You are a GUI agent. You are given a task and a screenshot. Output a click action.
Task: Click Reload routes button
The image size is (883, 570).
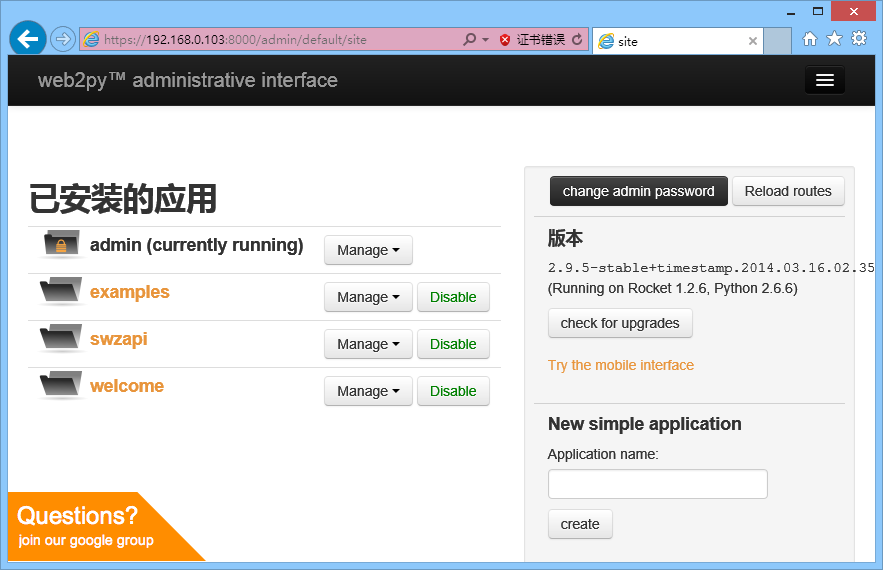point(788,191)
